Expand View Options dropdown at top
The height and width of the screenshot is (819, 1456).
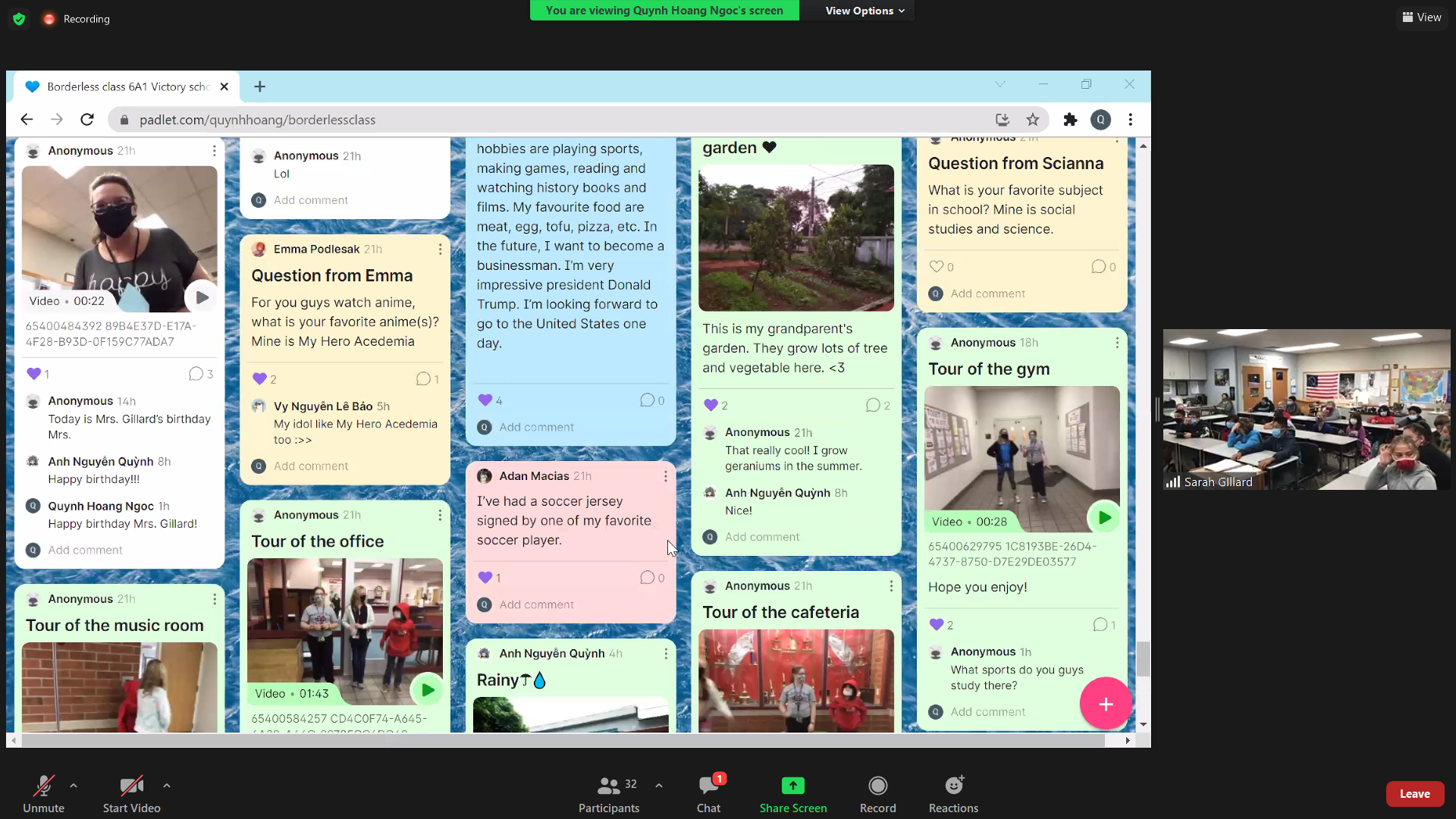(x=864, y=11)
